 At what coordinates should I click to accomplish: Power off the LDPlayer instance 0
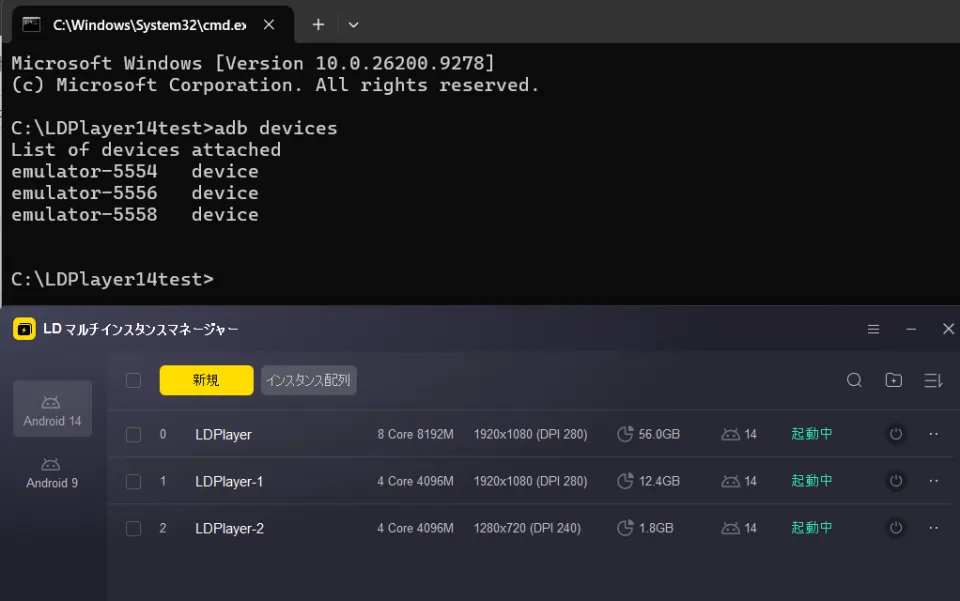pyautogui.click(x=896, y=434)
